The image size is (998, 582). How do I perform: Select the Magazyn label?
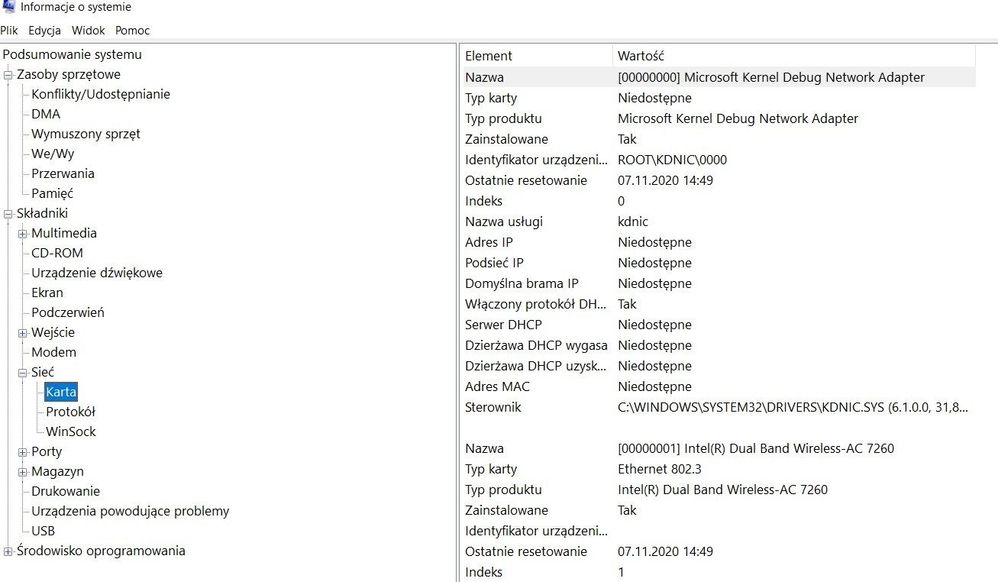click(57, 471)
